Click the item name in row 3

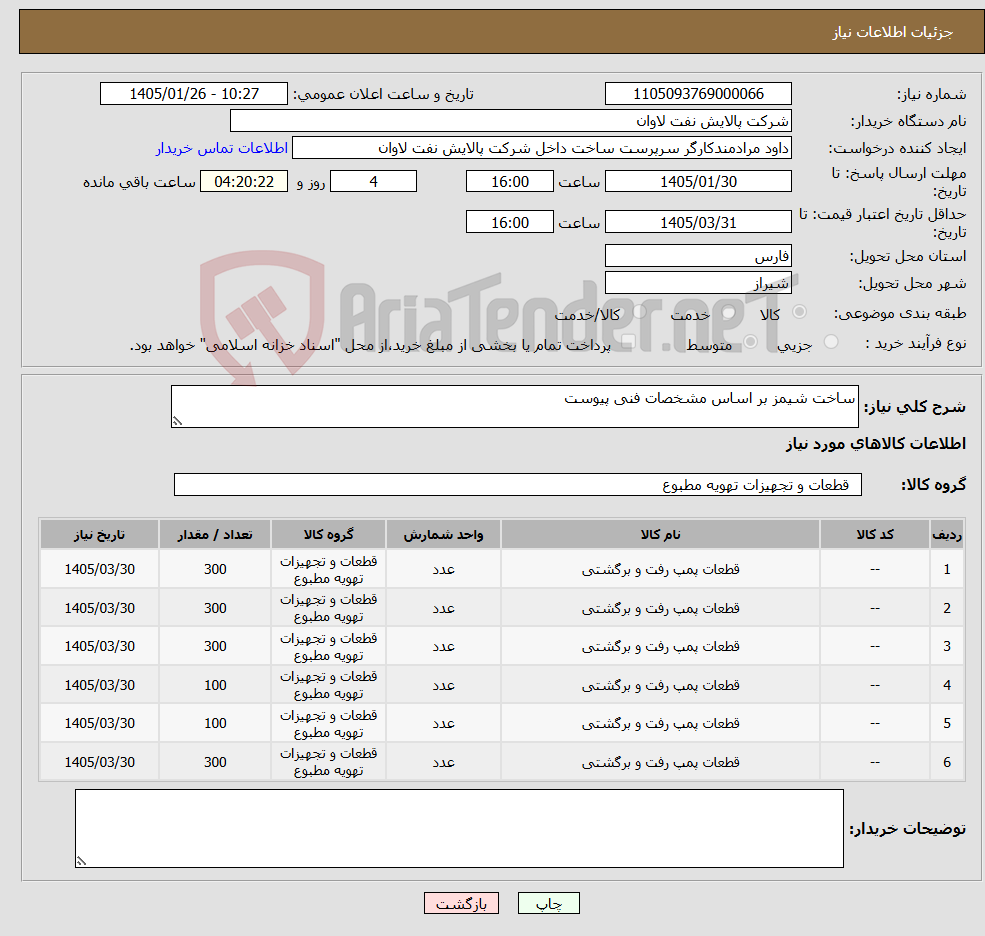[660, 646]
